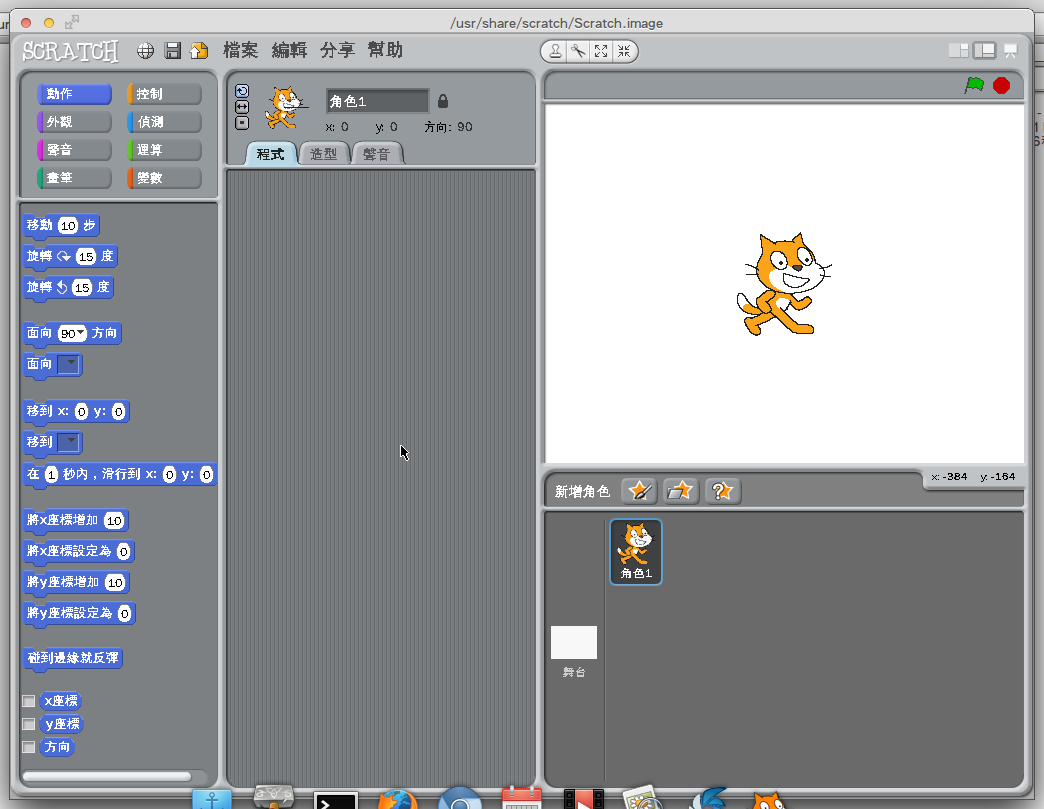Click the block palette horizontal scrollbar

click(107, 776)
